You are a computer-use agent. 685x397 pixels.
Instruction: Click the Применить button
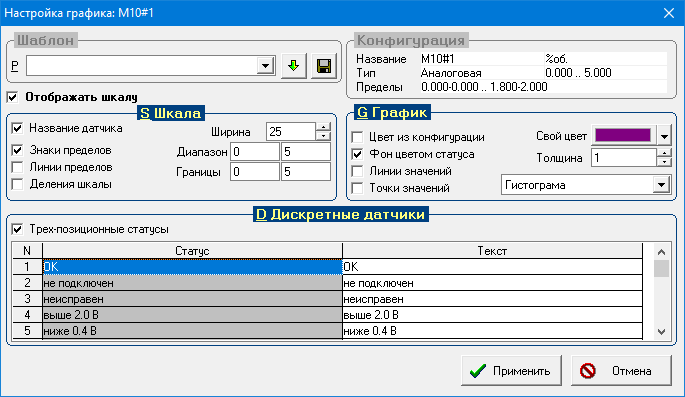pos(511,371)
